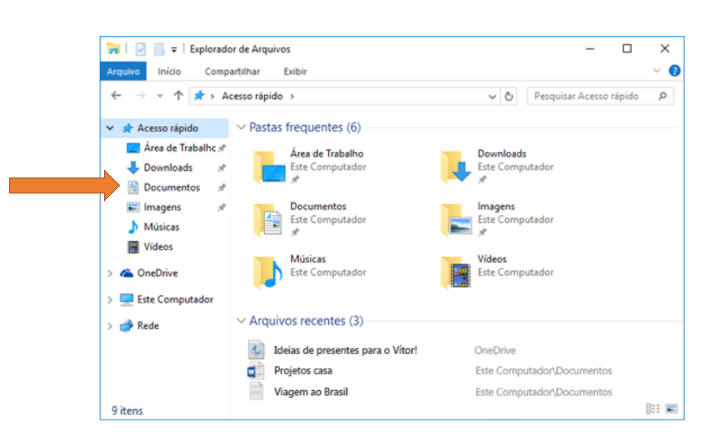The width and height of the screenshot is (711, 443).
Task: Select Documentos in the sidebar
Action: 171,187
